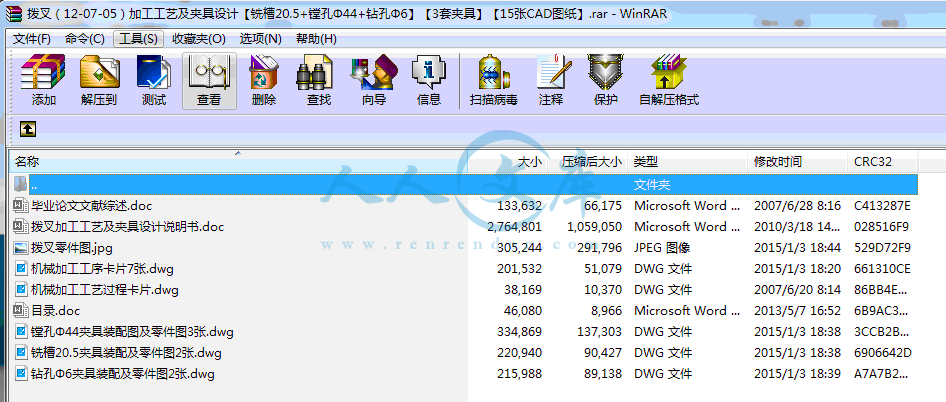Click the up-one-level folder arrow icon
This screenshot has height=402, width=946.
tap(28, 129)
